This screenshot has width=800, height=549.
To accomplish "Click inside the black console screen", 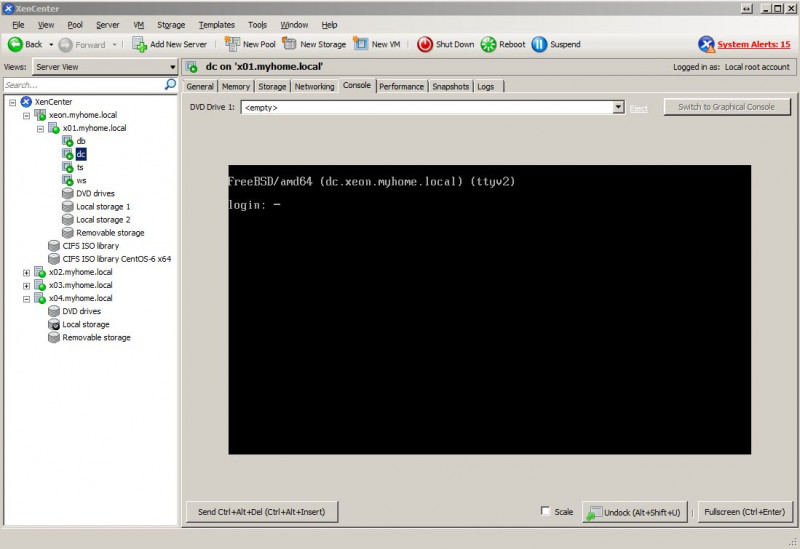I will [490, 309].
